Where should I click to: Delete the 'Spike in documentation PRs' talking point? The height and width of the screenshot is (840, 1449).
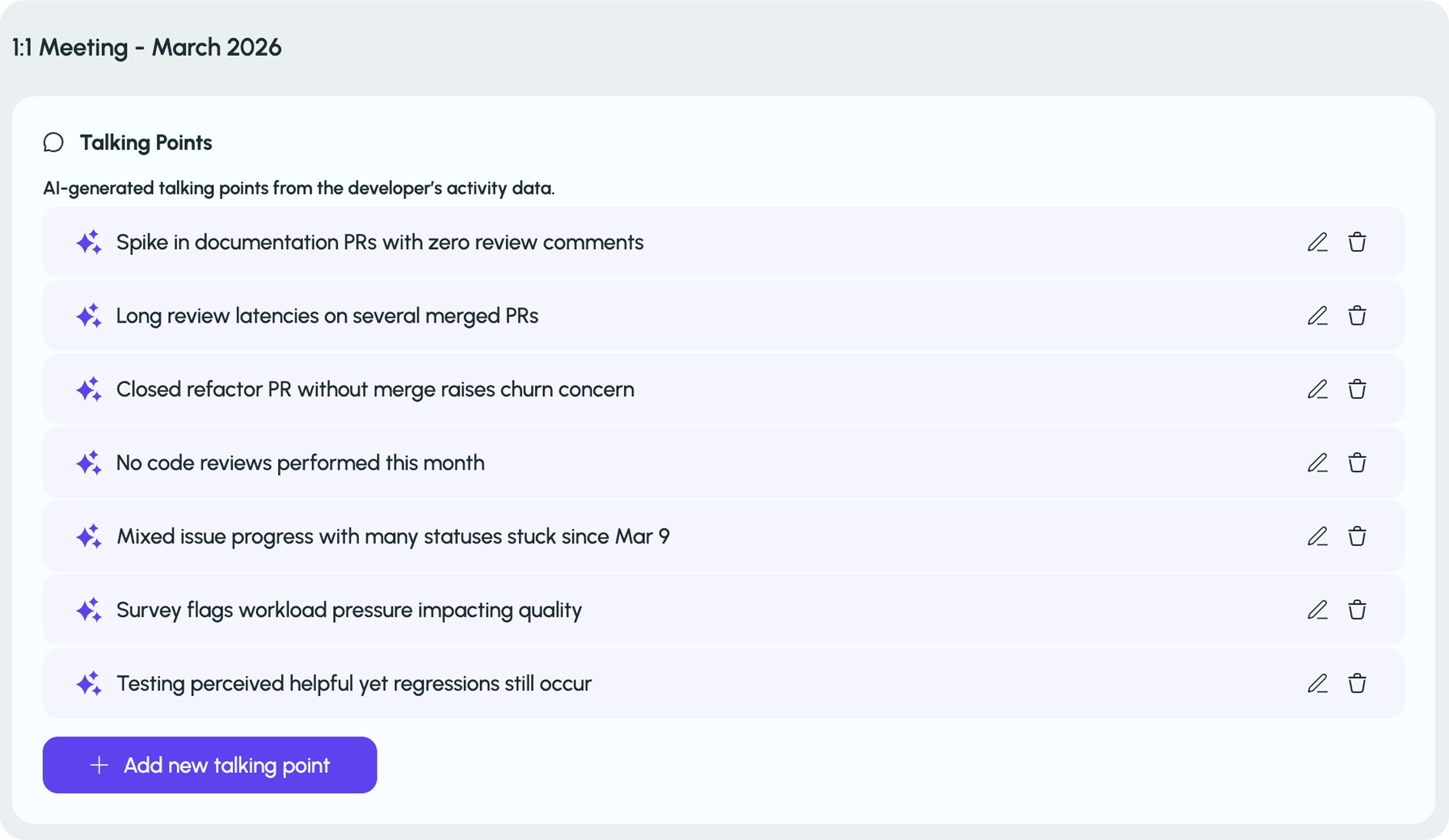coord(1357,242)
